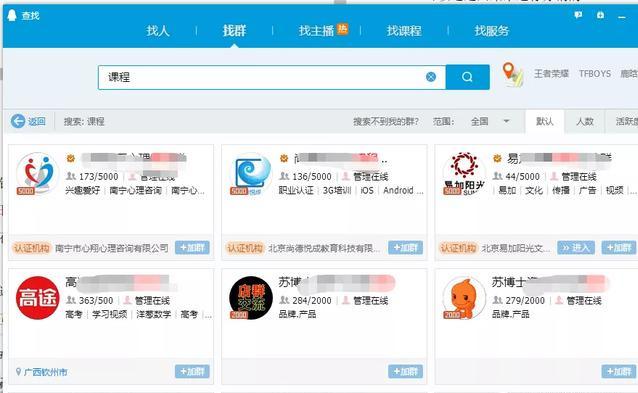Click the 363/500 member count
Image resolution: width=638 pixels, height=393 pixels.
[96, 301]
